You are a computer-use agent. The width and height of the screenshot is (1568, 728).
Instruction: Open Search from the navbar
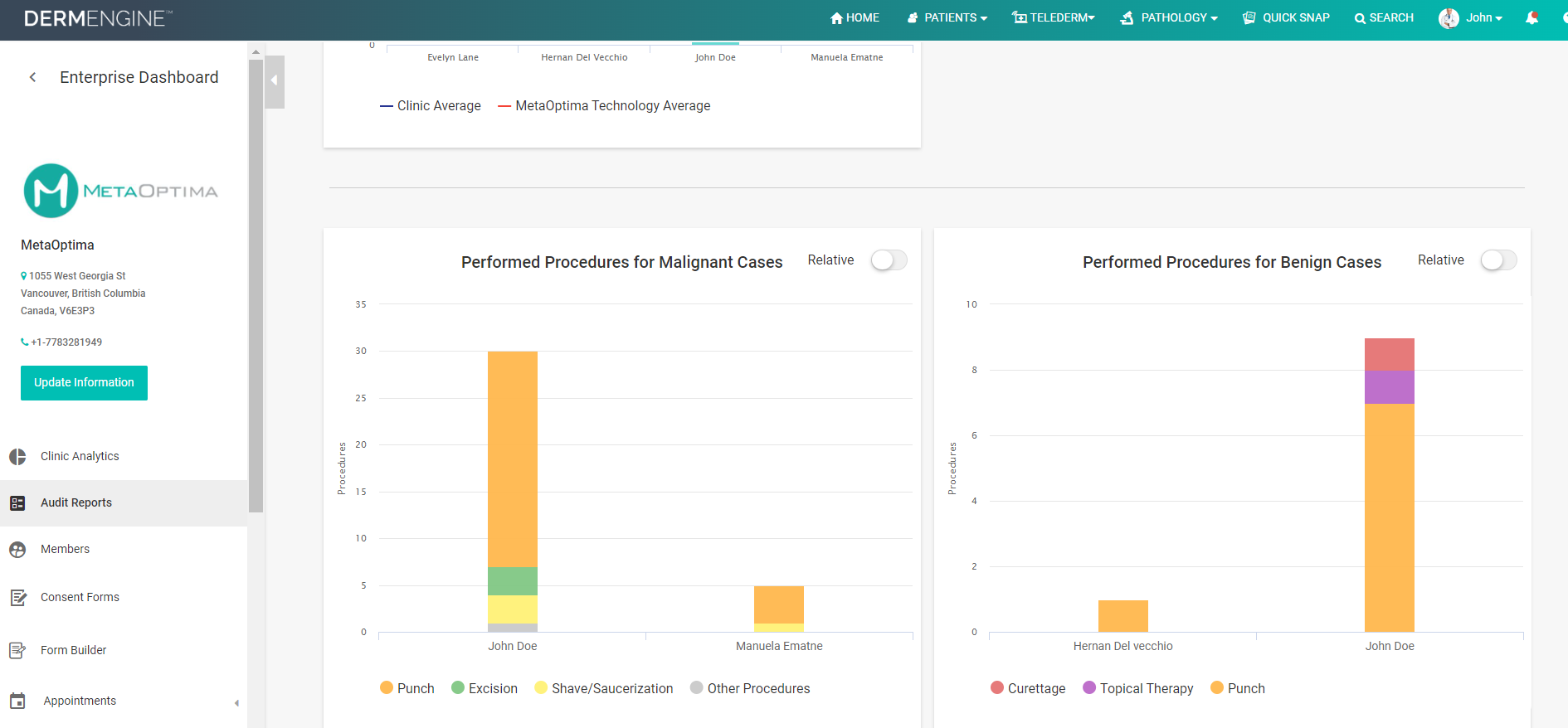coord(1384,18)
